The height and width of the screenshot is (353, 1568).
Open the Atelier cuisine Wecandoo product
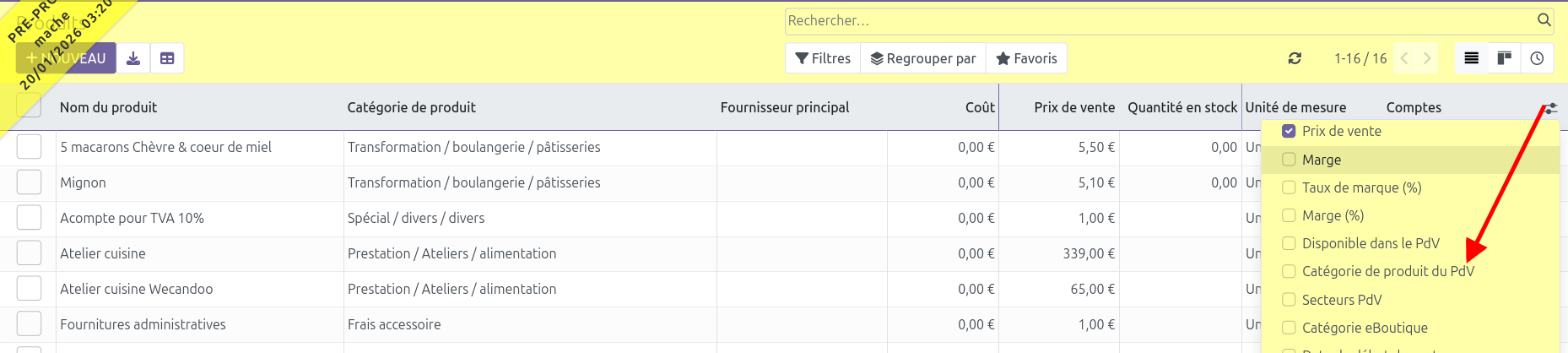tap(137, 289)
